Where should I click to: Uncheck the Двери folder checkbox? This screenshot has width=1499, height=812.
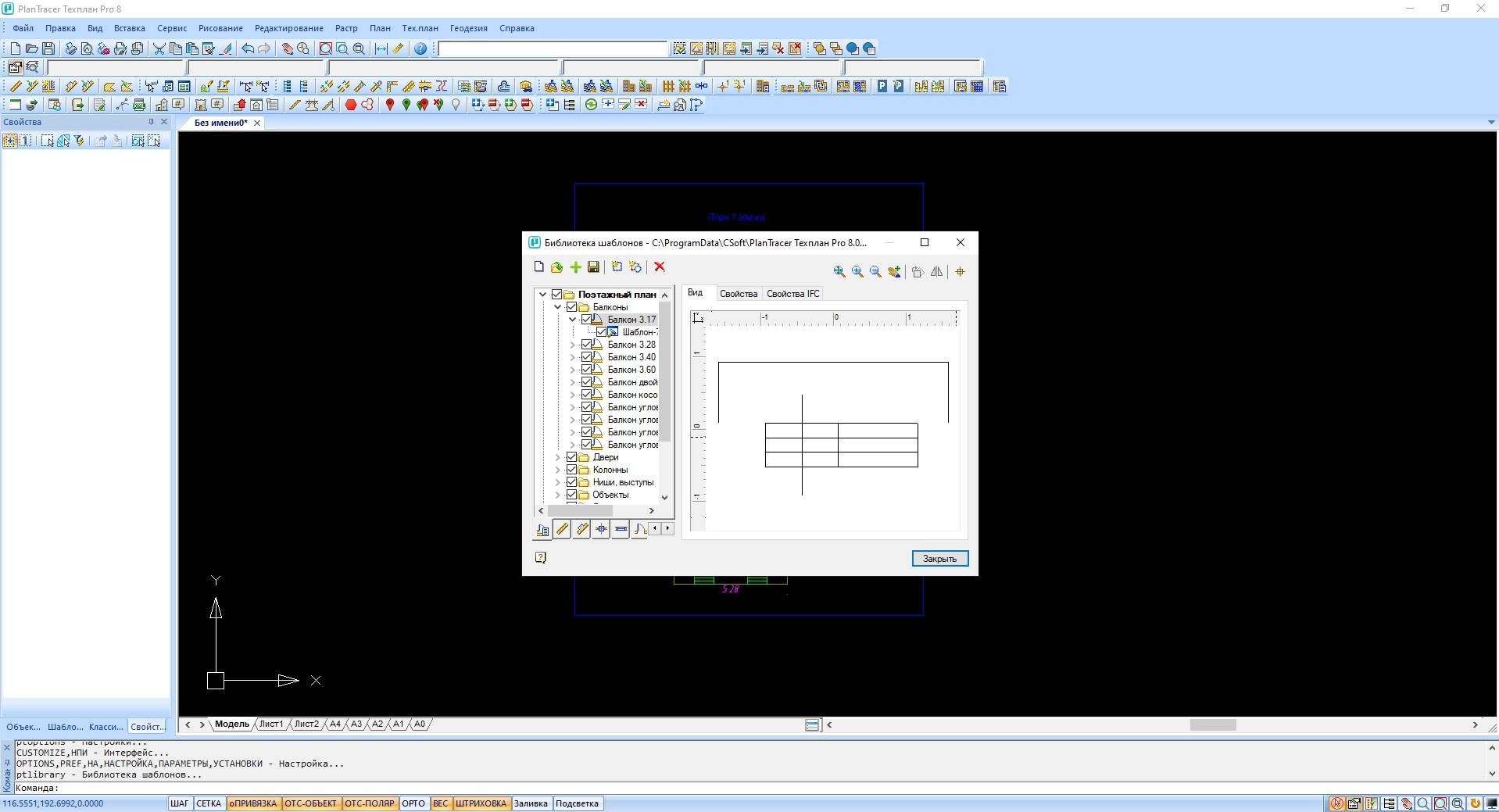pos(571,457)
